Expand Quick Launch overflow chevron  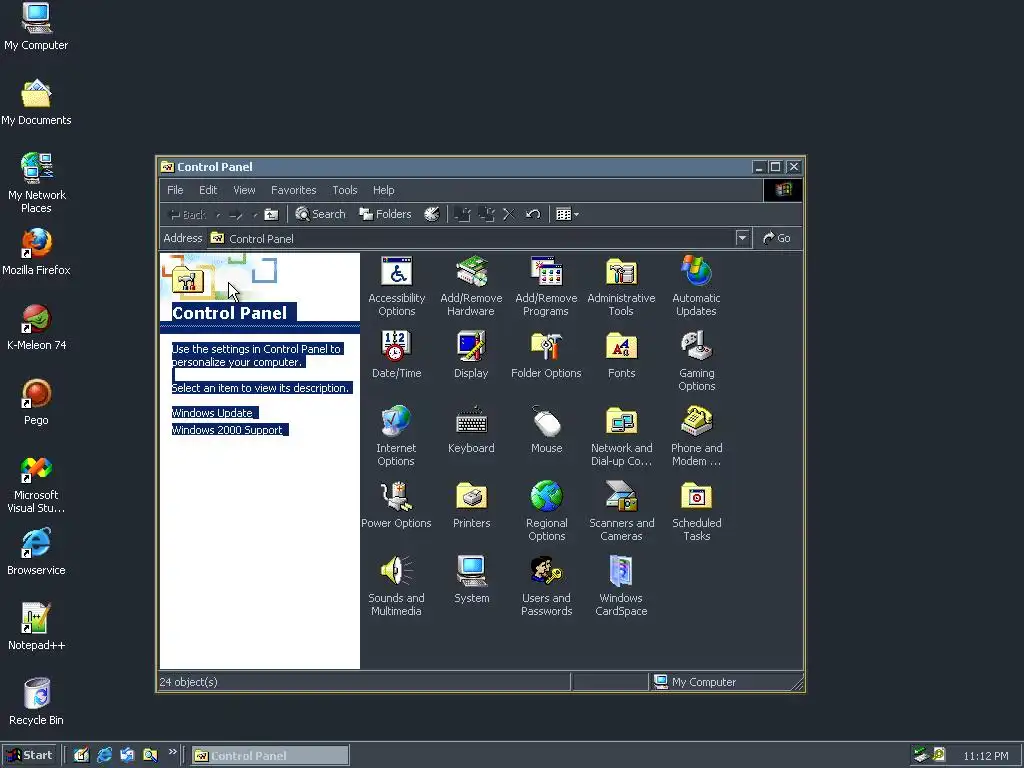[x=172, y=752]
